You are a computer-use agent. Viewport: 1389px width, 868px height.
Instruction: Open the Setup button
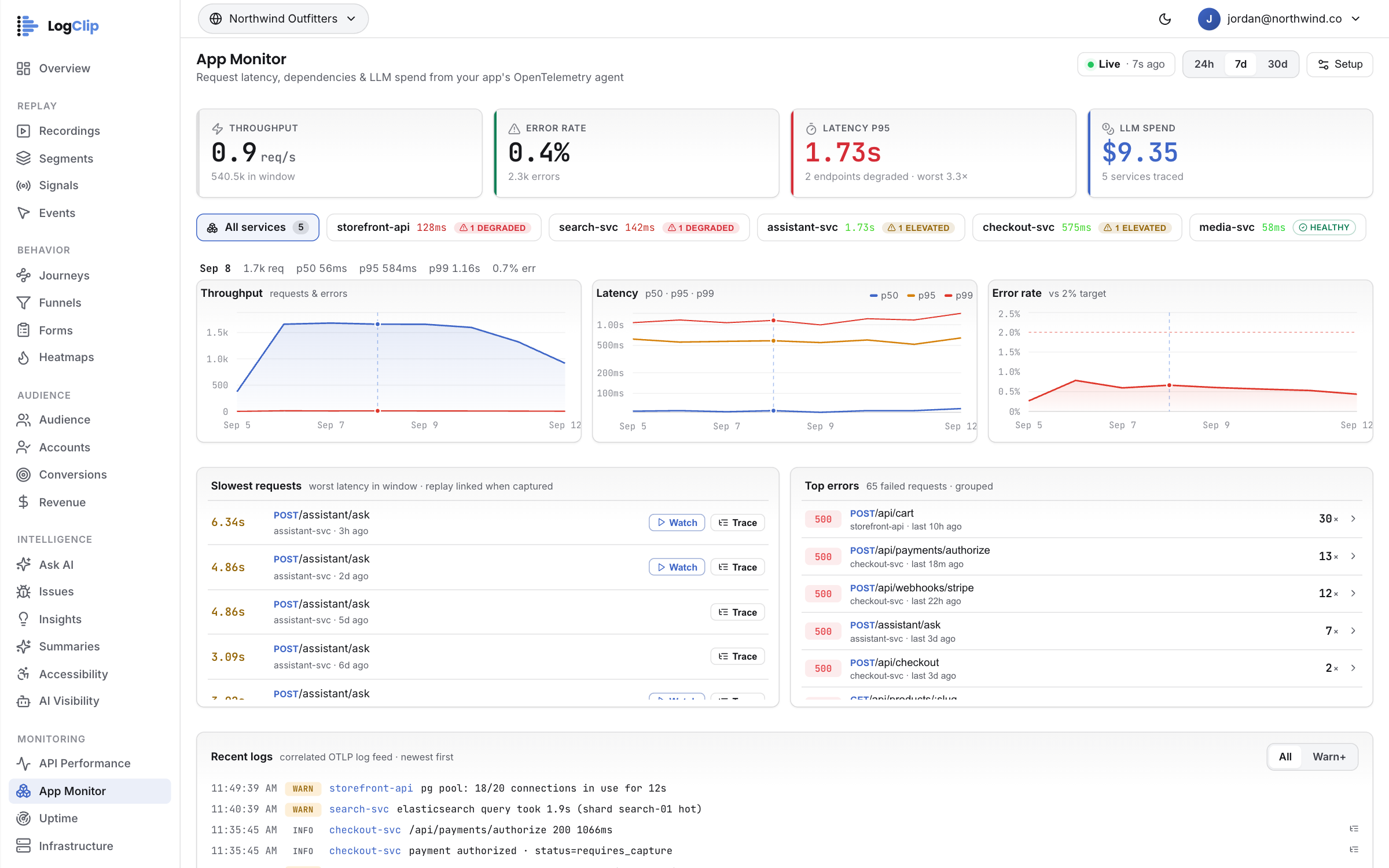pos(1340,64)
